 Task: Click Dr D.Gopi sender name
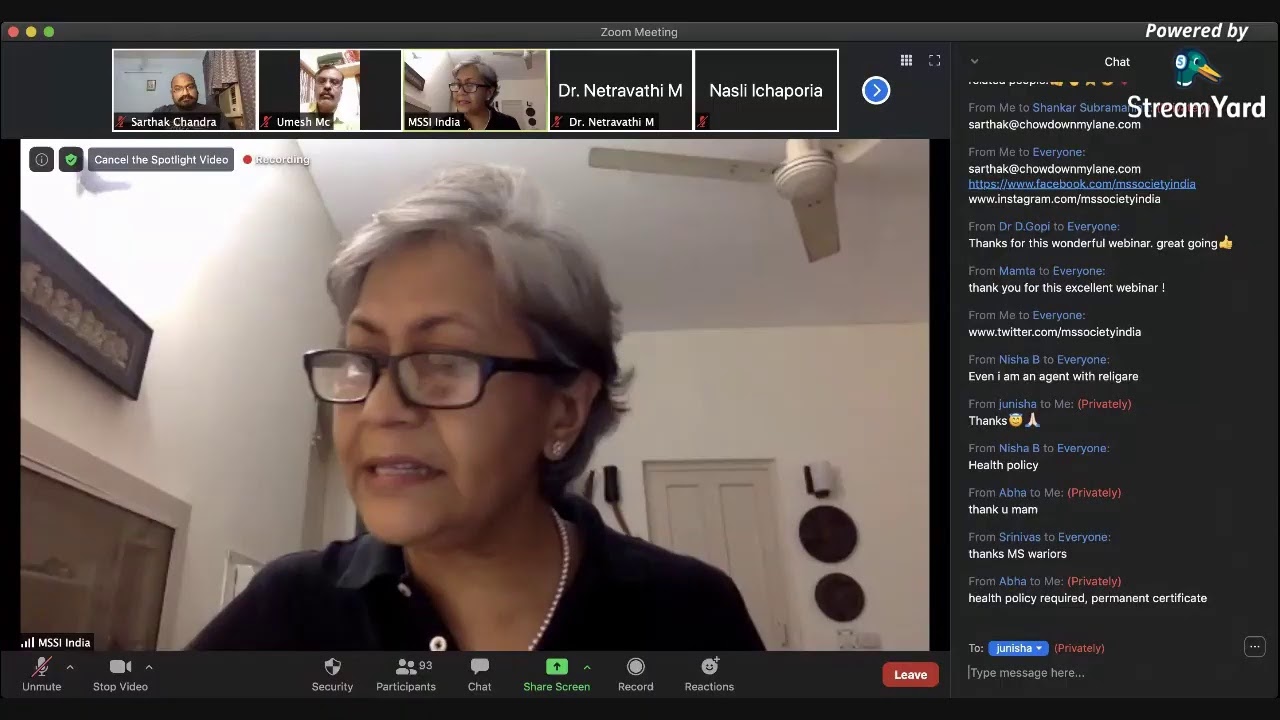pyautogui.click(x=1024, y=227)
